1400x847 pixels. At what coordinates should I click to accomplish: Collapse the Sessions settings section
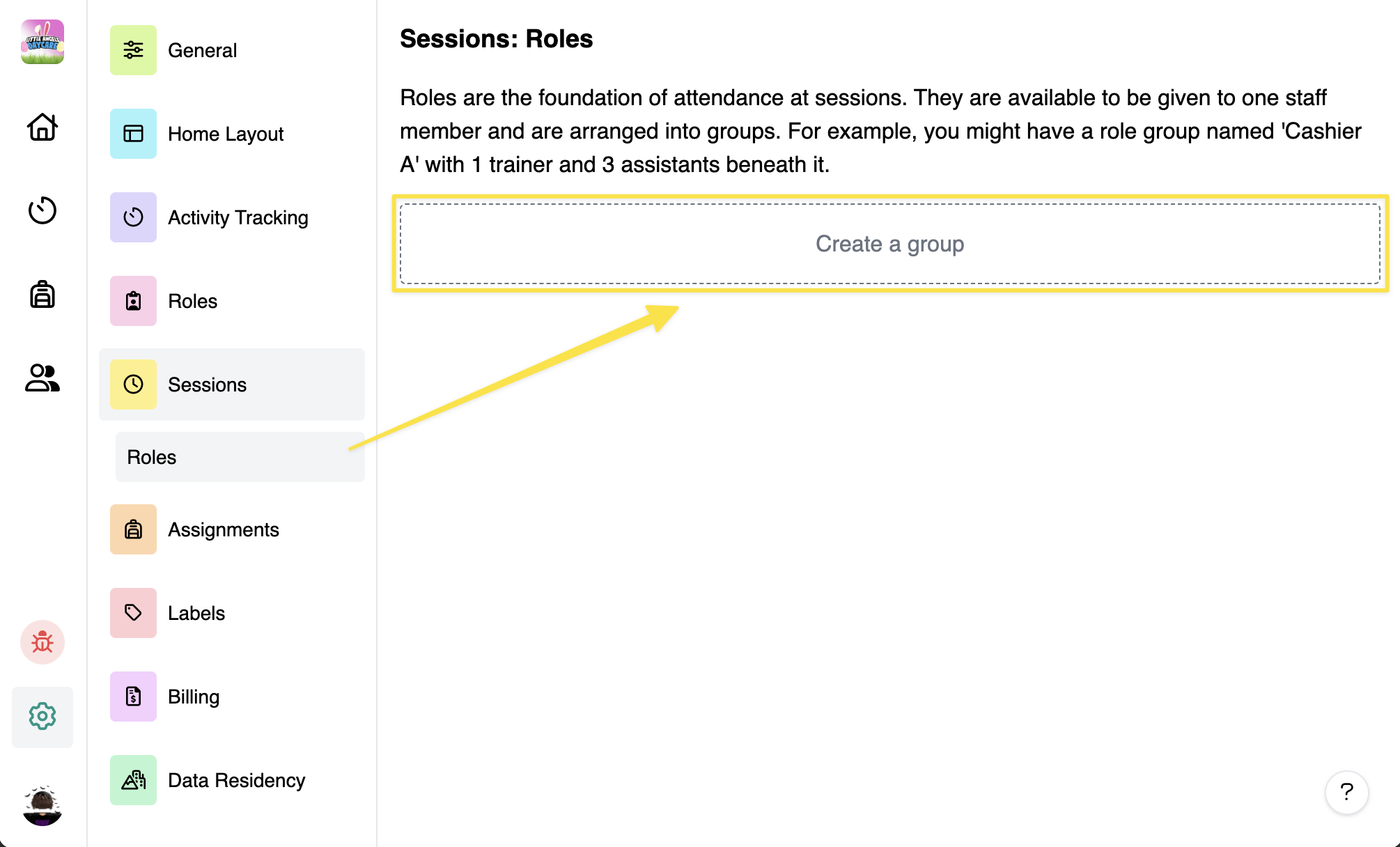click(x=232, y=384)
